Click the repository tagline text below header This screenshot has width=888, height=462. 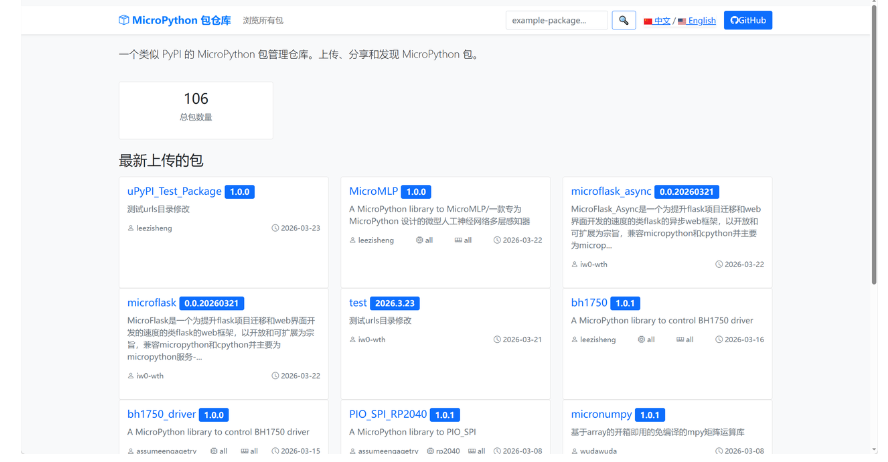(300, 54)
